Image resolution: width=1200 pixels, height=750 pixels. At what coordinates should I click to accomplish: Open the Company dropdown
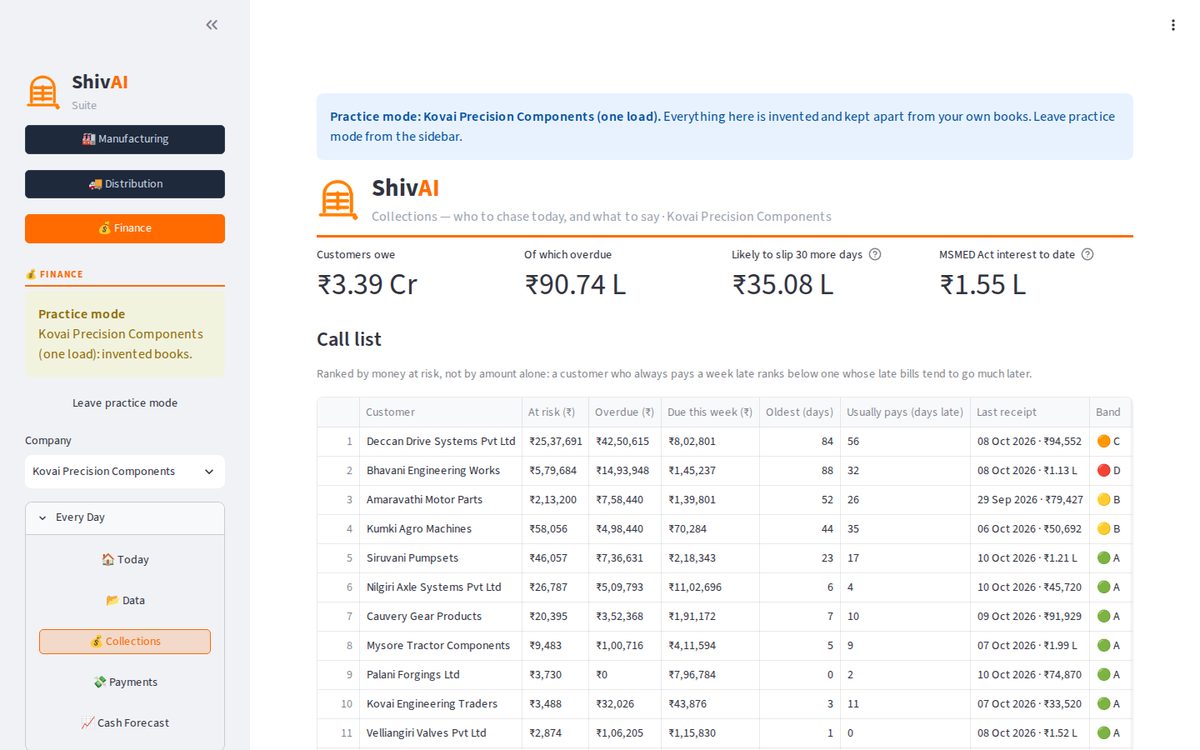pos(125,471)
